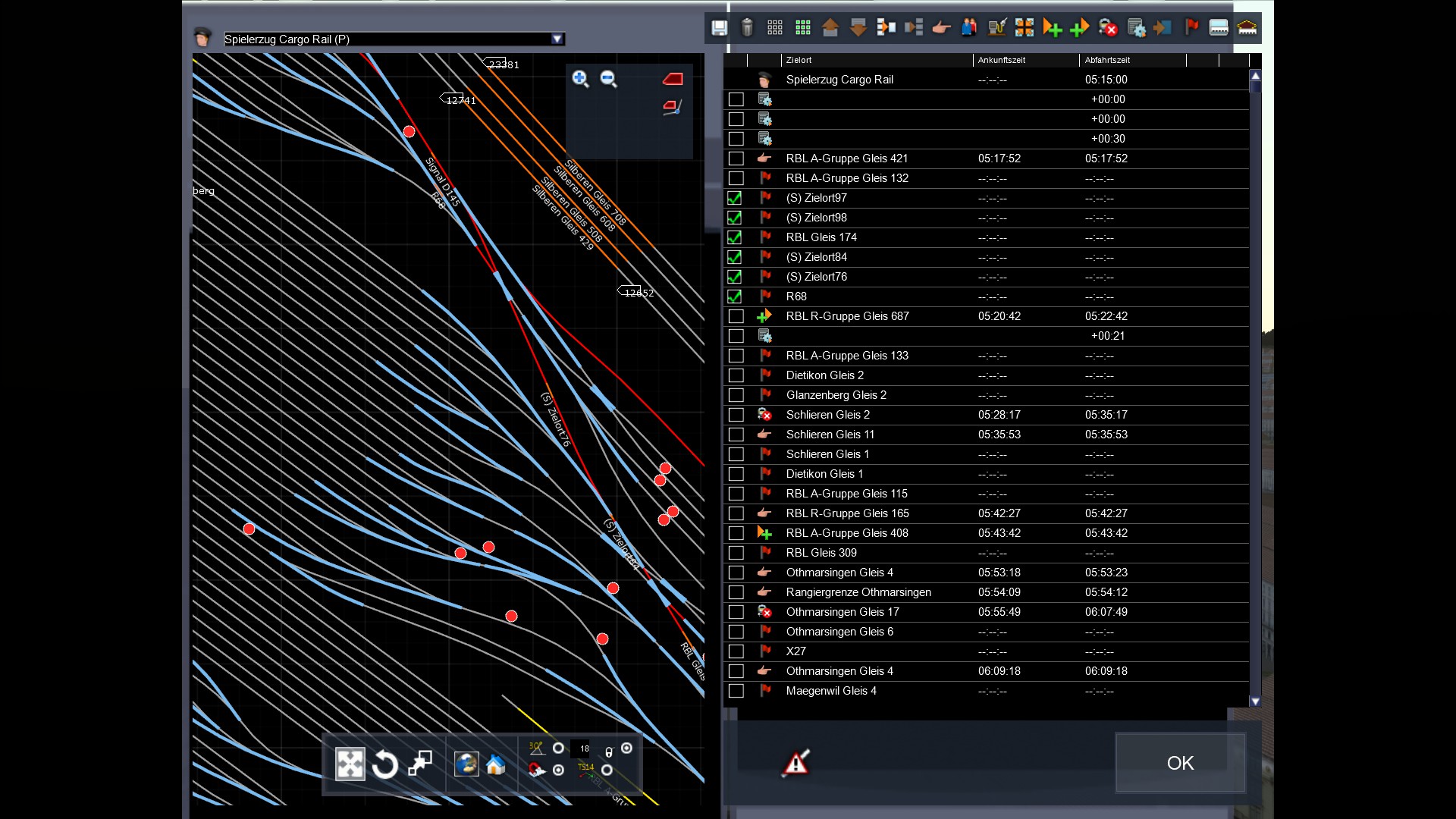
Task: Check the Dietikon Gleis 2 checkbox
Action: (x=735, y=375)
